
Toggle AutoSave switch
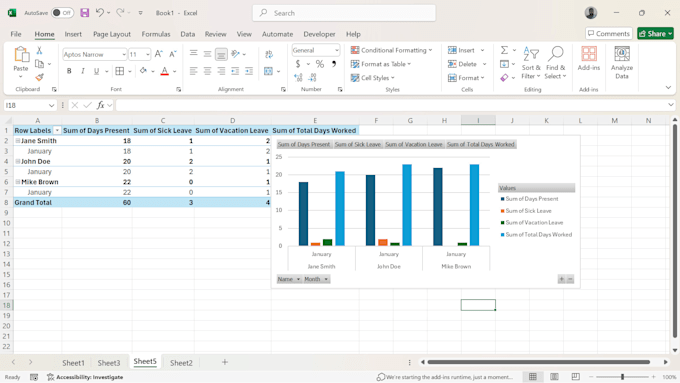(62, 13)
